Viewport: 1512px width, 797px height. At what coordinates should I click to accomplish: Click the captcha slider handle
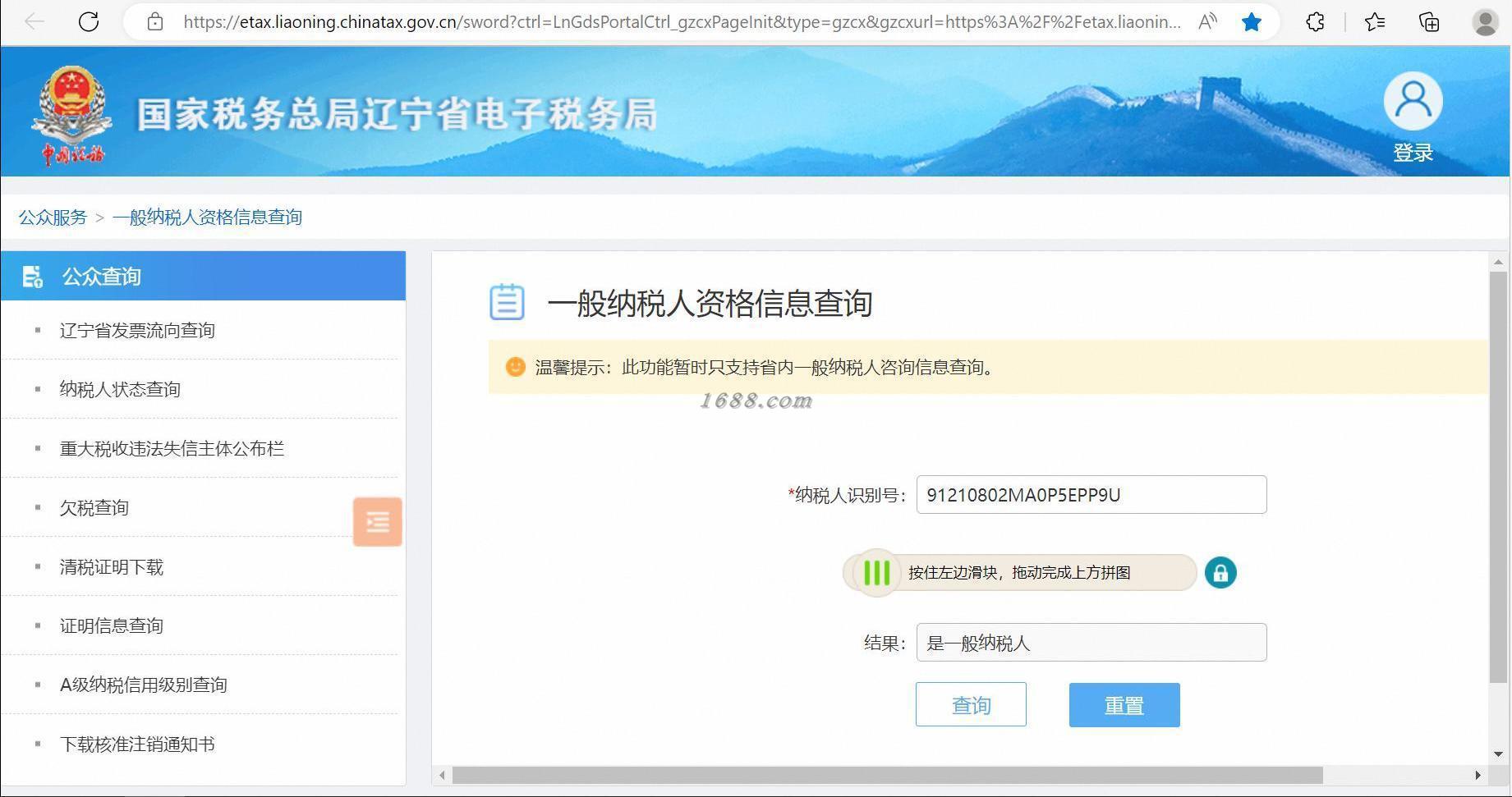click(876, 572)
